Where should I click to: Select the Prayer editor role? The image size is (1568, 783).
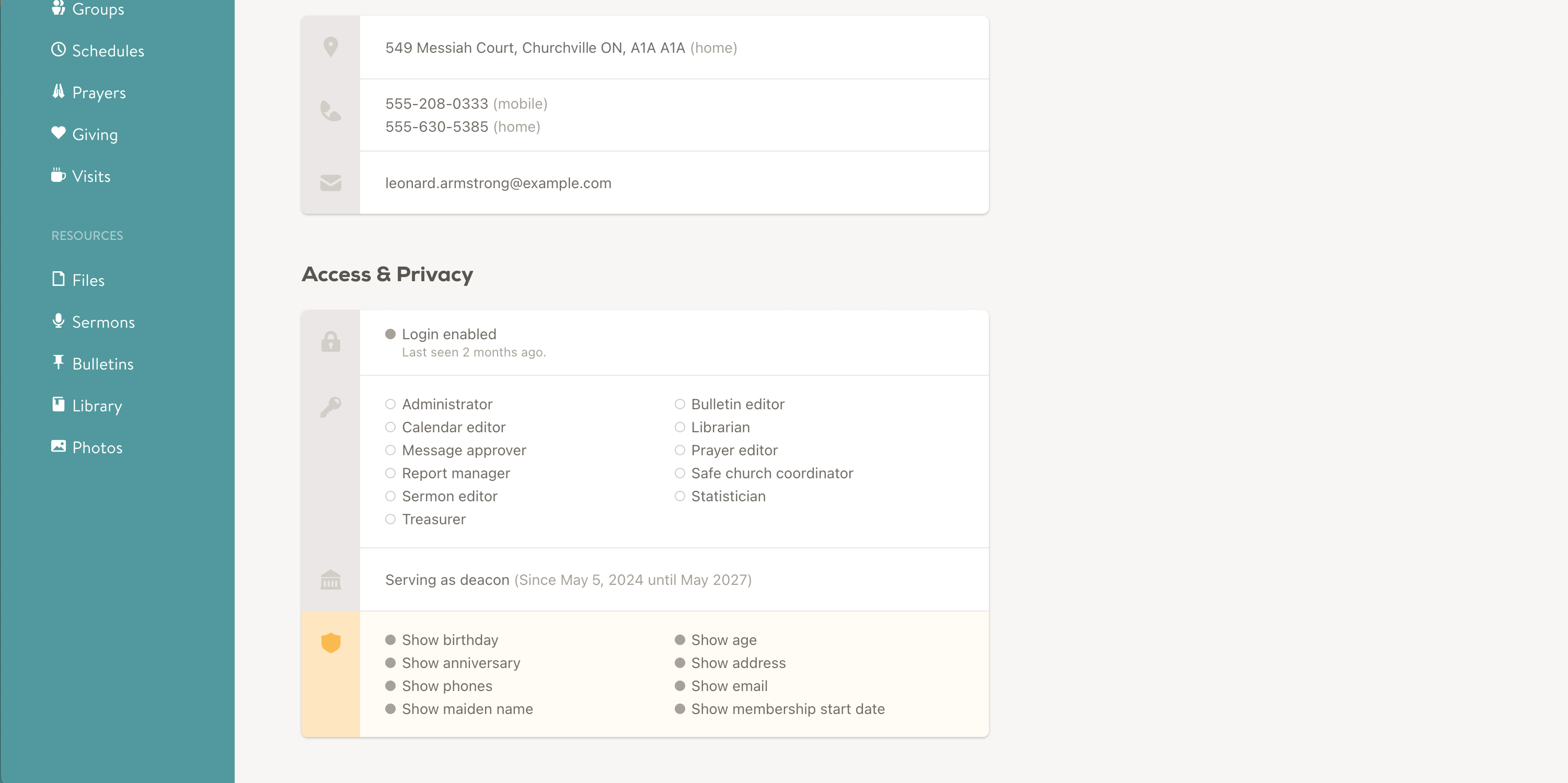[726, 451]
